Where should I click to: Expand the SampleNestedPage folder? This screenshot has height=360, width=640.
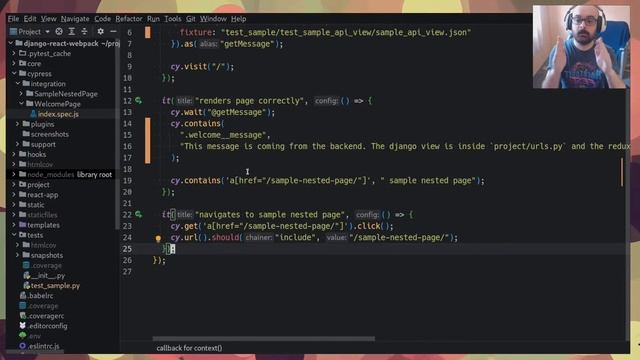(x=22, y=94)
